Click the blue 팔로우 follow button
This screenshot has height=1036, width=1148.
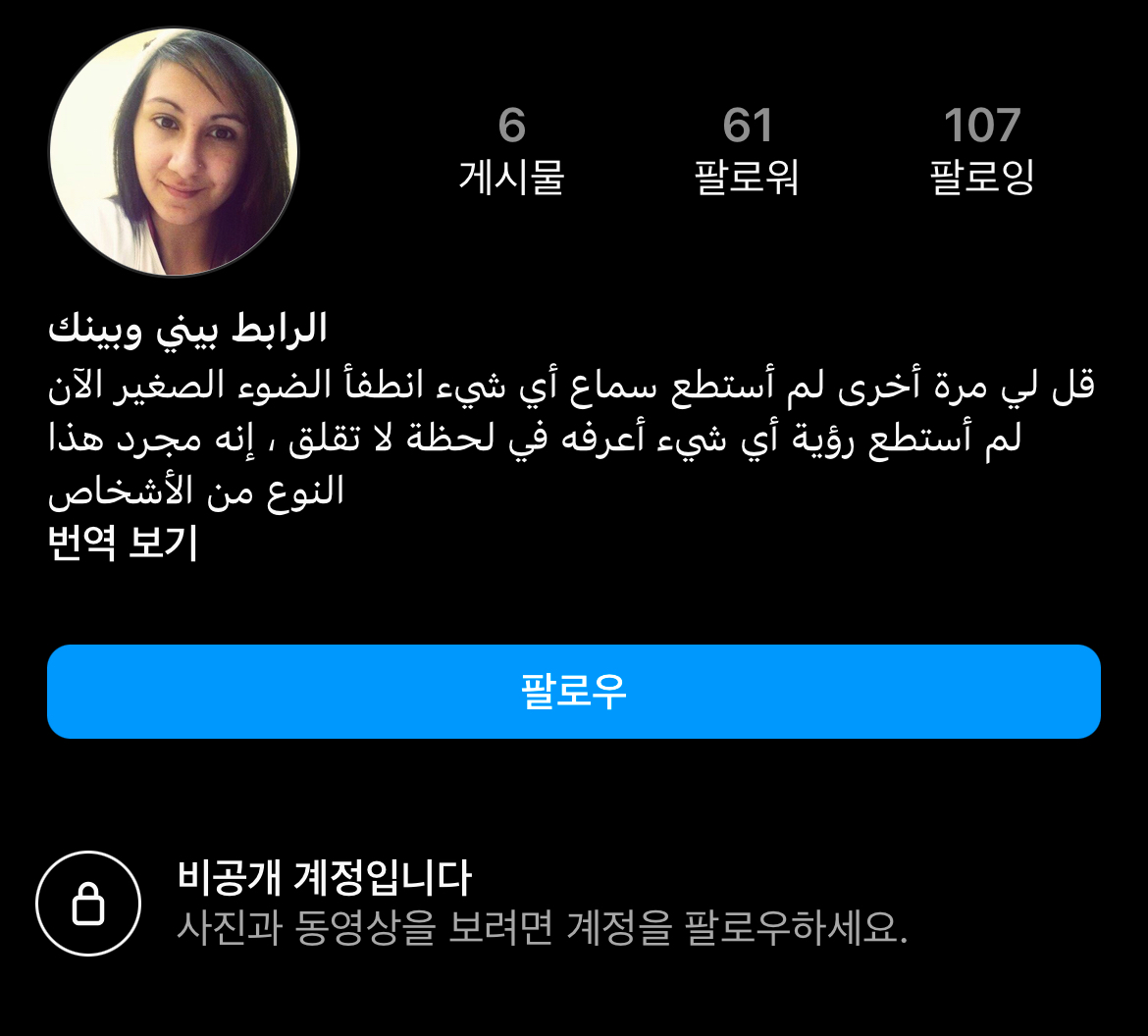pyautogui.click(x=574, y=691)
